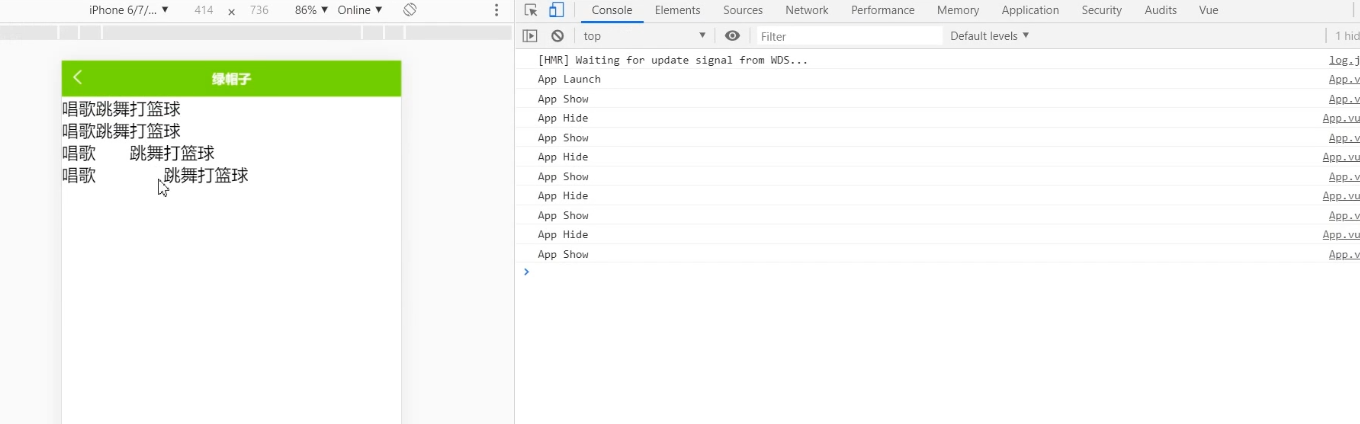Image resolution: width=1360 pixels, height=424 pixels.
Task: Activate the inspect element picker icon
Action: tap(531, 10)
